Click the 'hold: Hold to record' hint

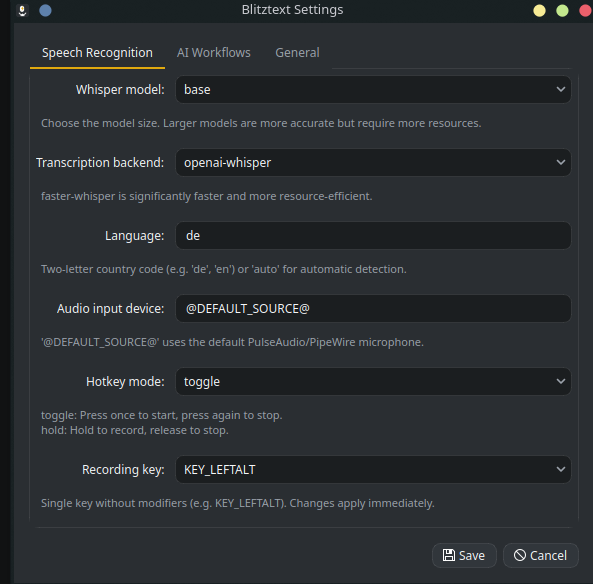coord(135,430)
